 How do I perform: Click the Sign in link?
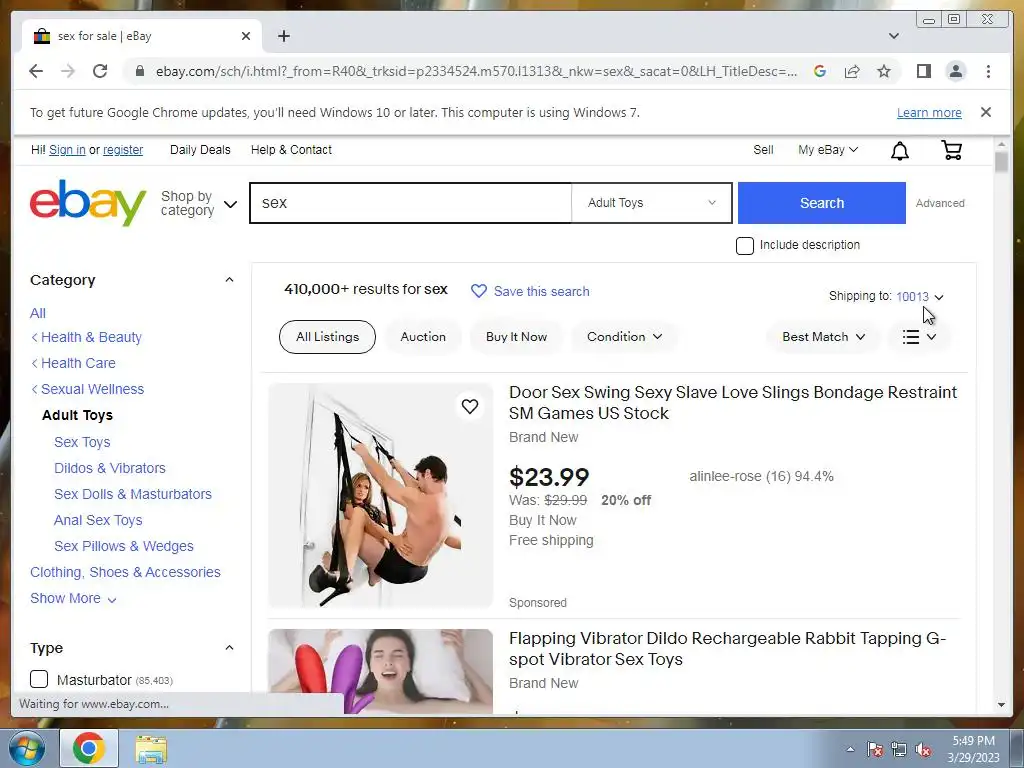click(67, 150)
